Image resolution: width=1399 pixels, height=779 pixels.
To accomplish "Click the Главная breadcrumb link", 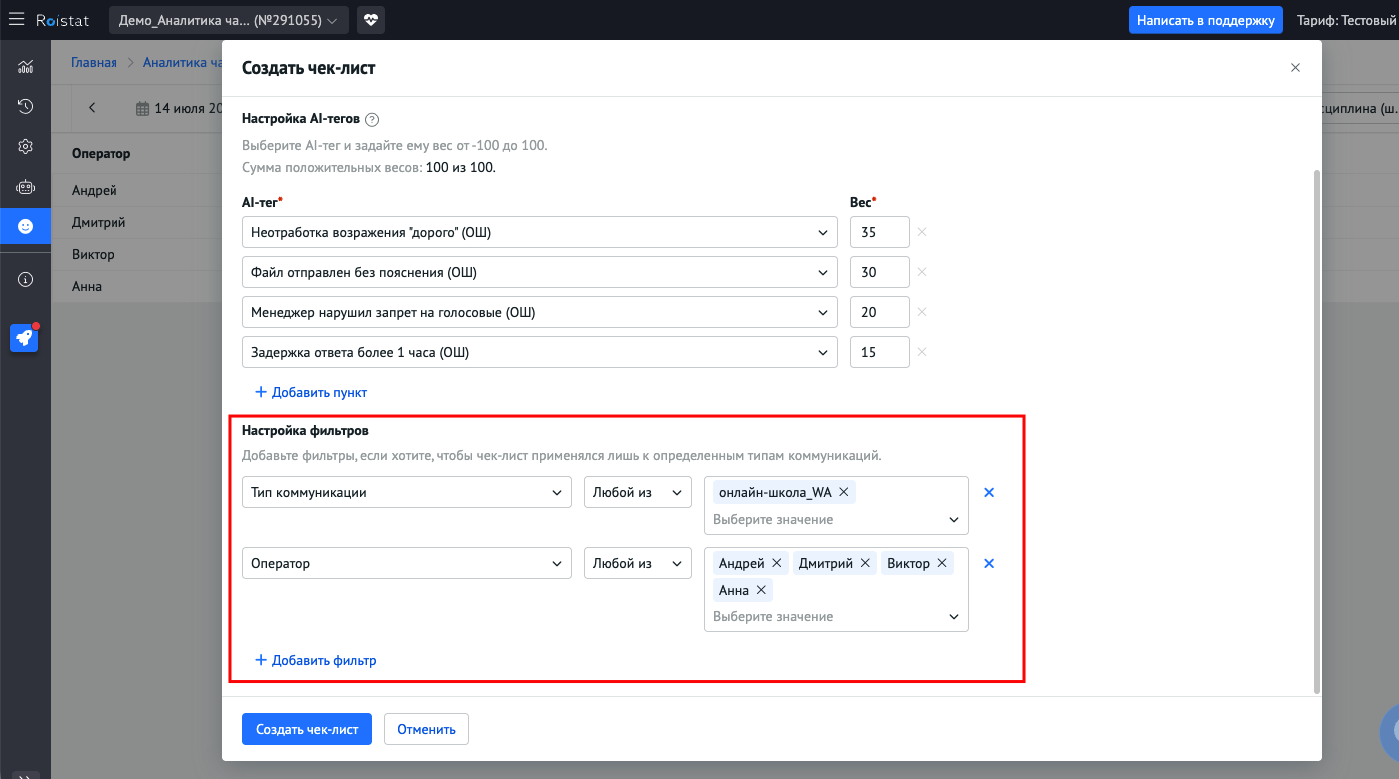I will click(93, 62).
